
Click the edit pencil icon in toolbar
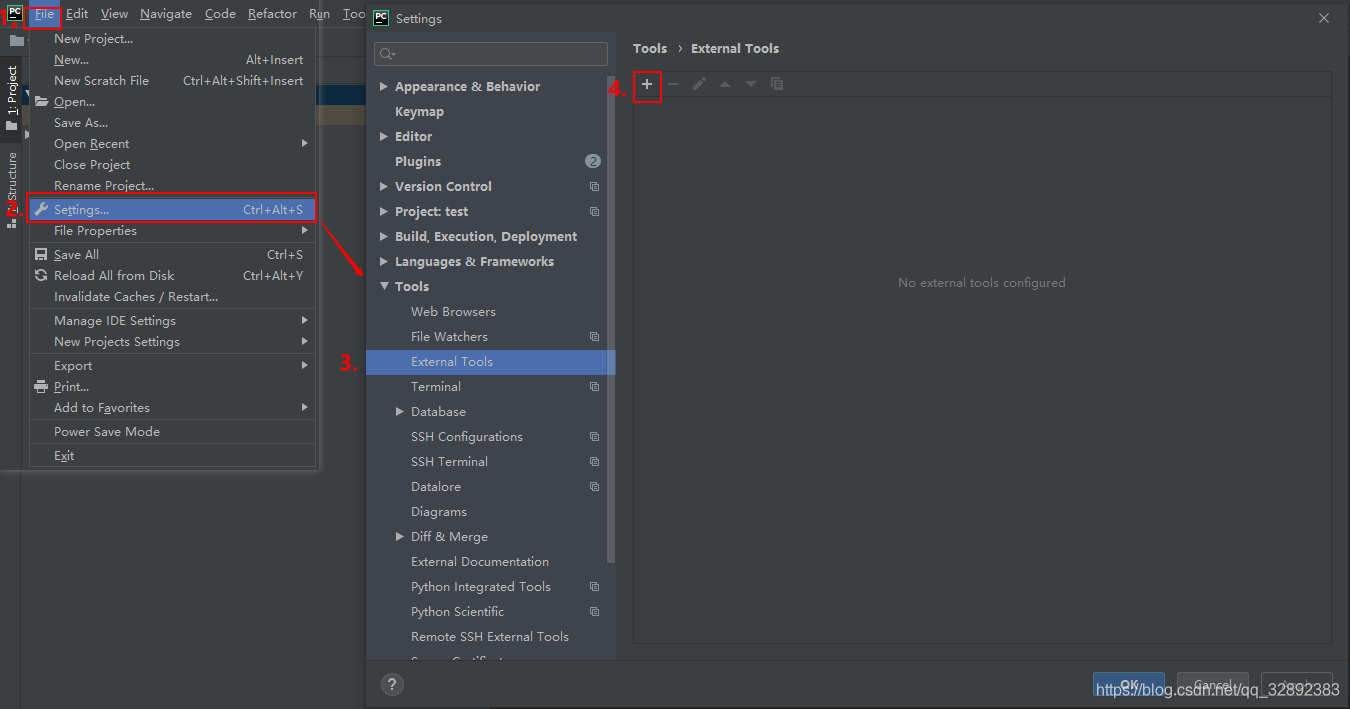click(x=699, y=84)
